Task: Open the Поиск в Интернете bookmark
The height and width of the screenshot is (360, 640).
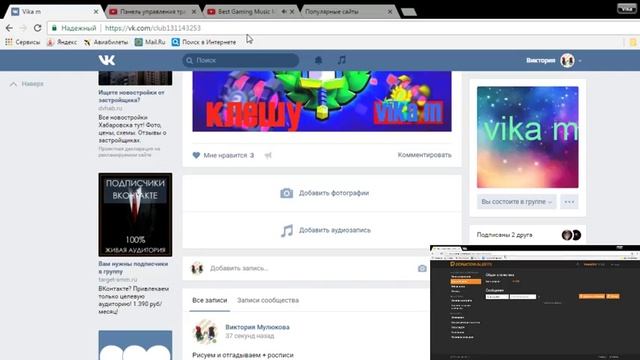Action: coord(204,42)
